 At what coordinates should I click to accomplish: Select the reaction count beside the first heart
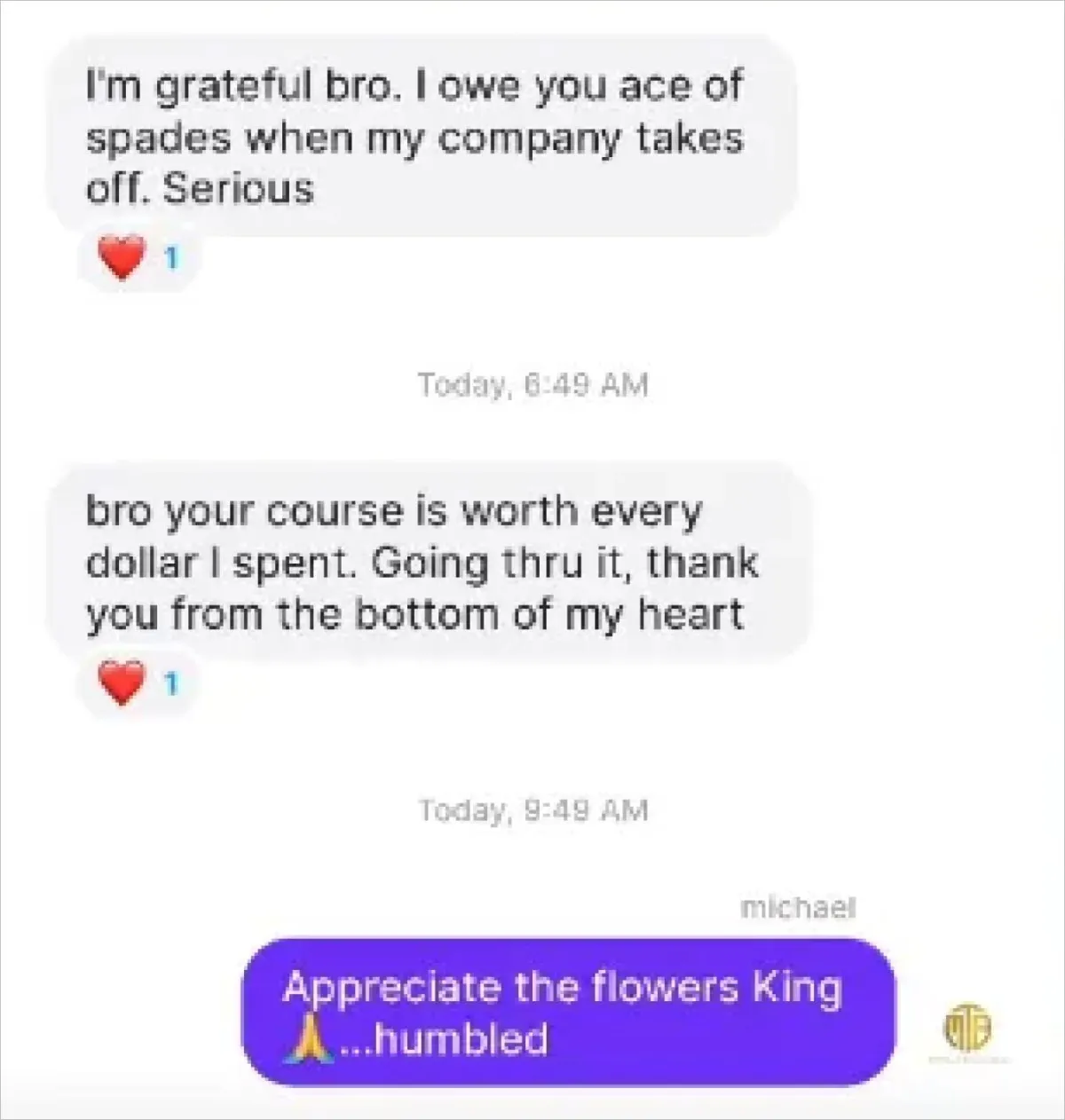172,259
